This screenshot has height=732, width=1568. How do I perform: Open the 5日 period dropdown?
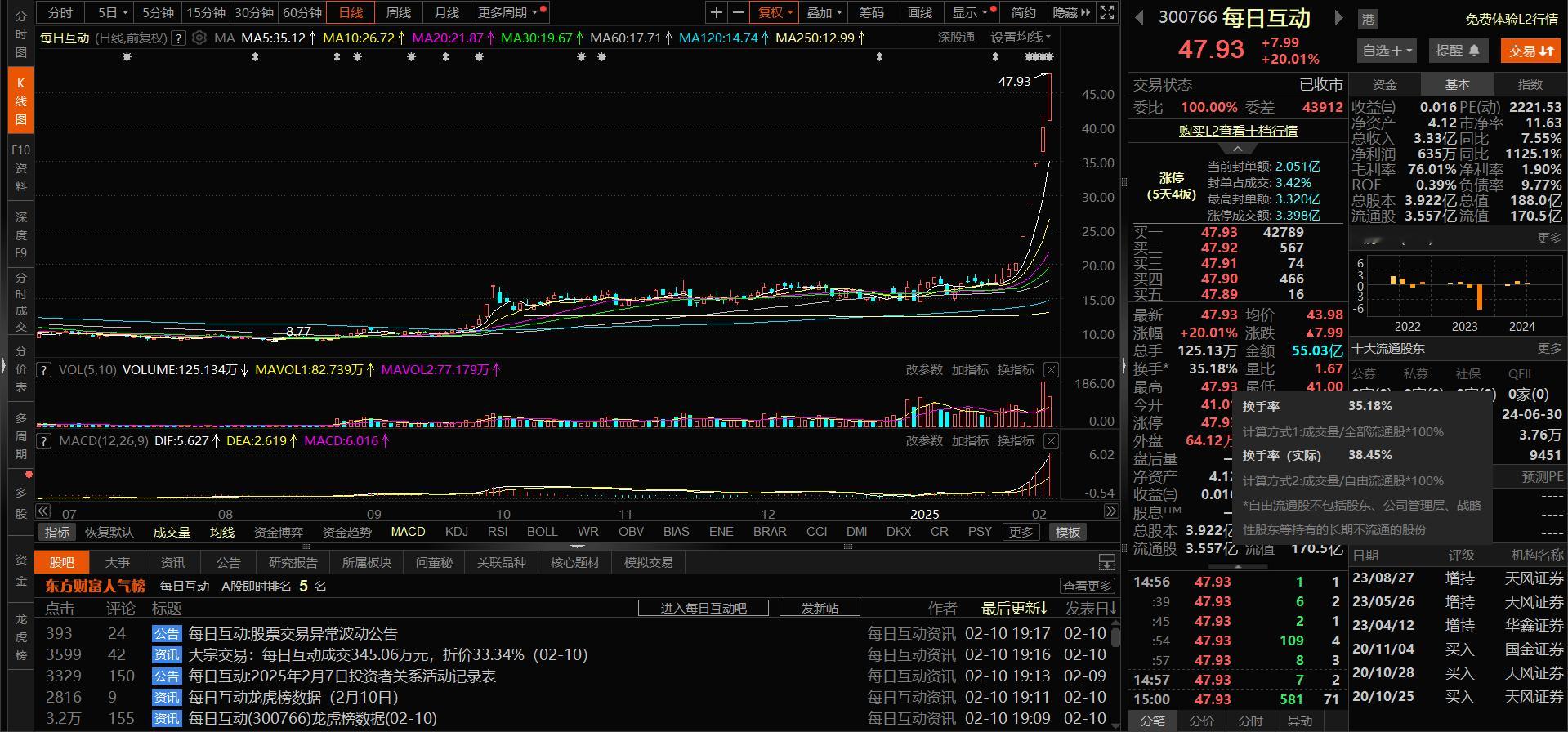pos(113,12)
